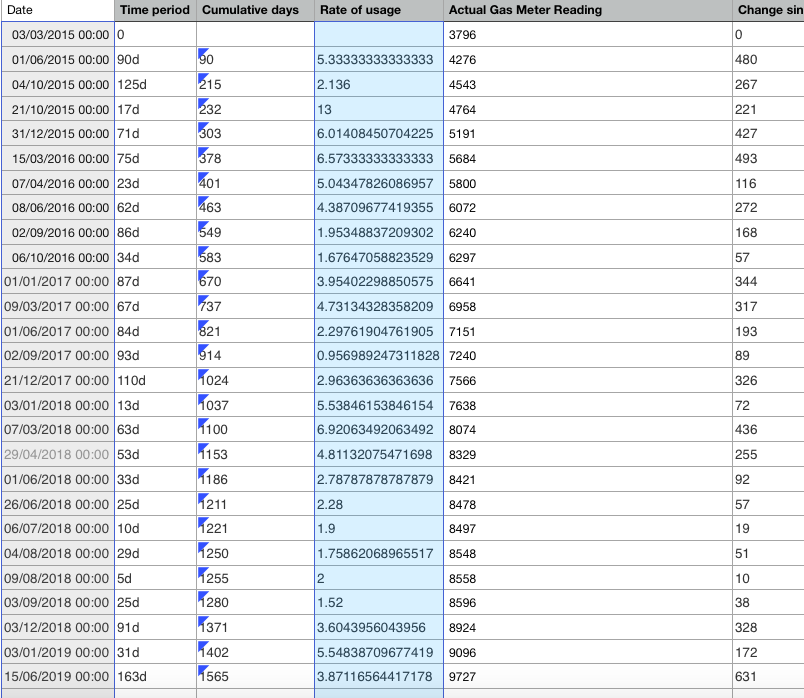804x698 pixels.
Task: Click Actual Gas Meter Reading column header
Action: tap(588, 10)
